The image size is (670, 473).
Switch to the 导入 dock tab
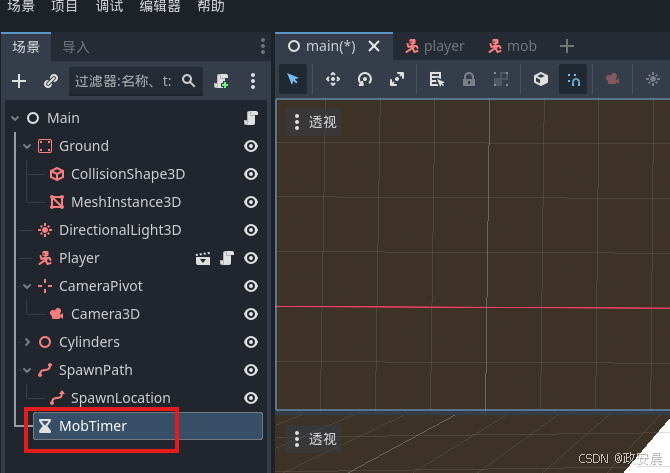point(76,47)
